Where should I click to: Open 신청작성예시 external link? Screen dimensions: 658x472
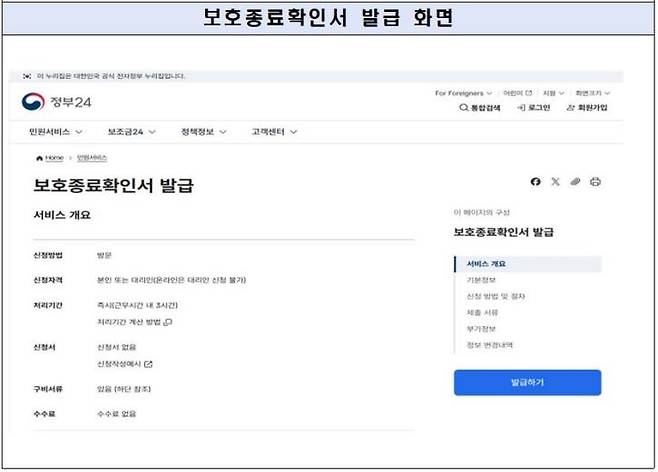125,364
